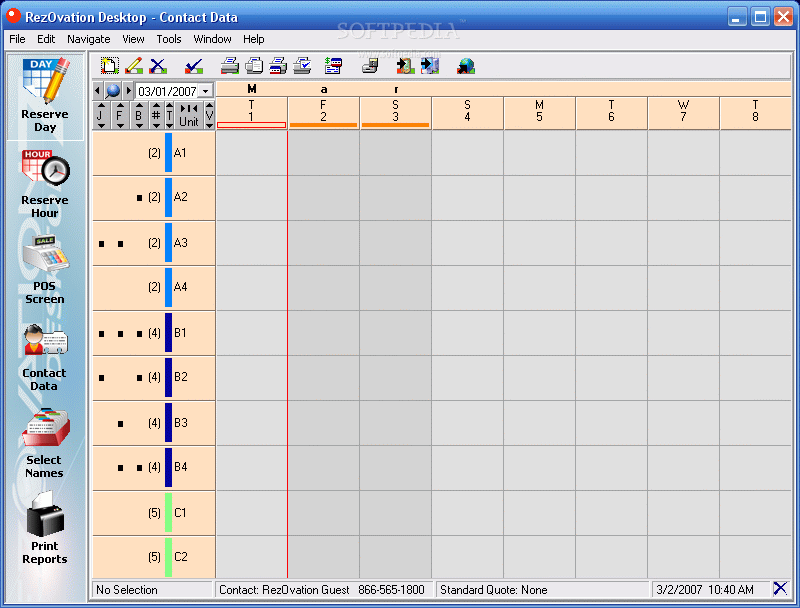800x608 pixels.
Task: Click the arrow-into-computer toolbar icon
Action: 430,66
